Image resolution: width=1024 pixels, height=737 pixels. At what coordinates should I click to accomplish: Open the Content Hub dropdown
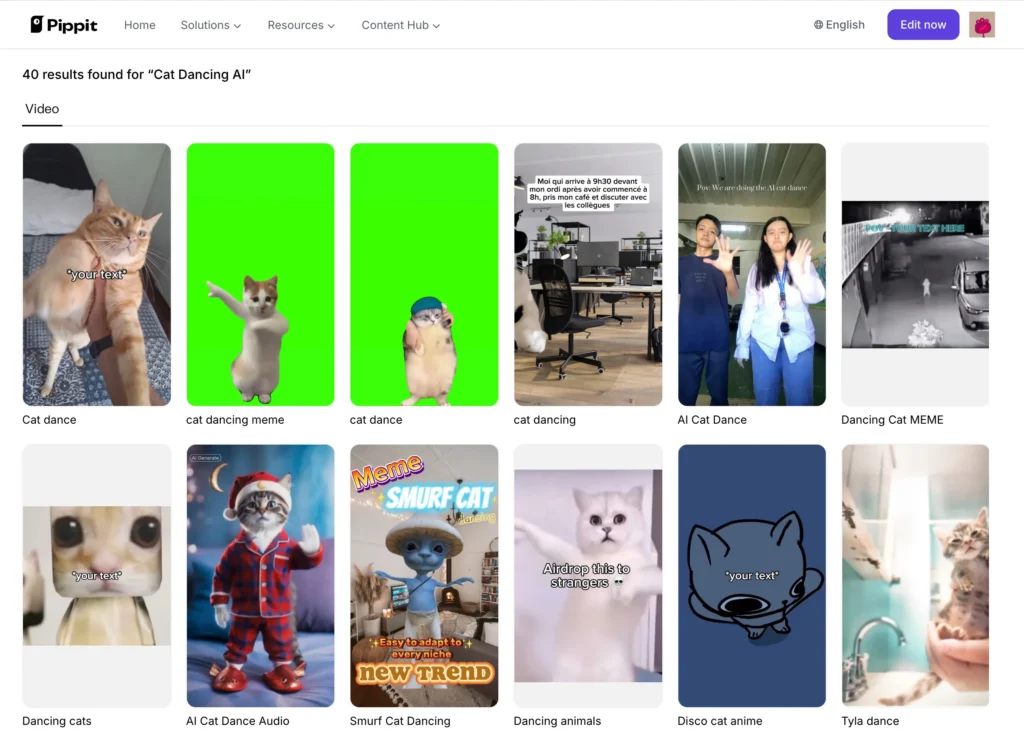[x=400, y=25]
